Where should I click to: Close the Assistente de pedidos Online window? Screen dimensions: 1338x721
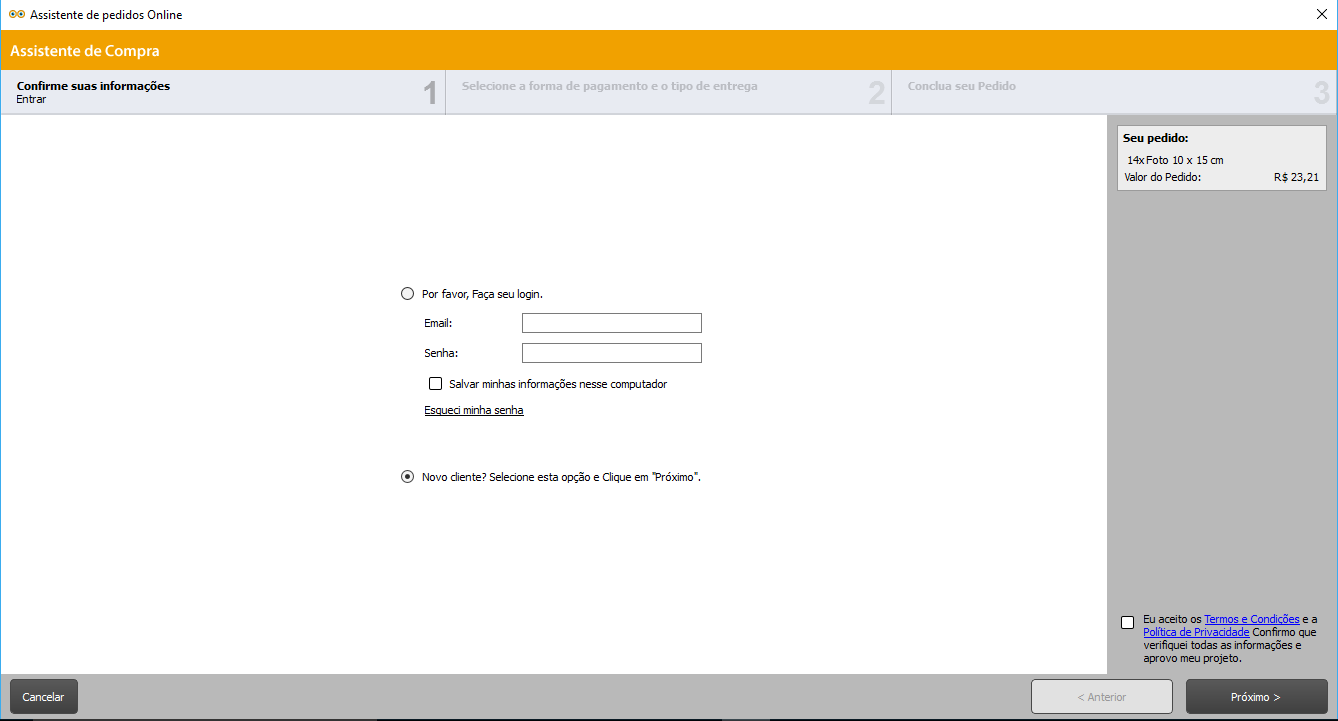tap(1321, 15)
